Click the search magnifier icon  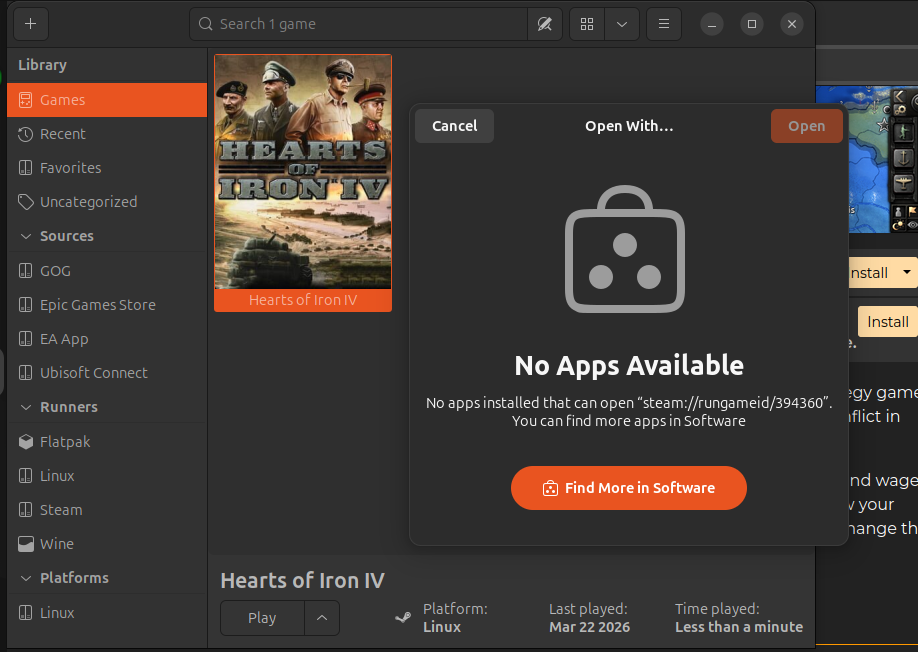coord(205,24)
